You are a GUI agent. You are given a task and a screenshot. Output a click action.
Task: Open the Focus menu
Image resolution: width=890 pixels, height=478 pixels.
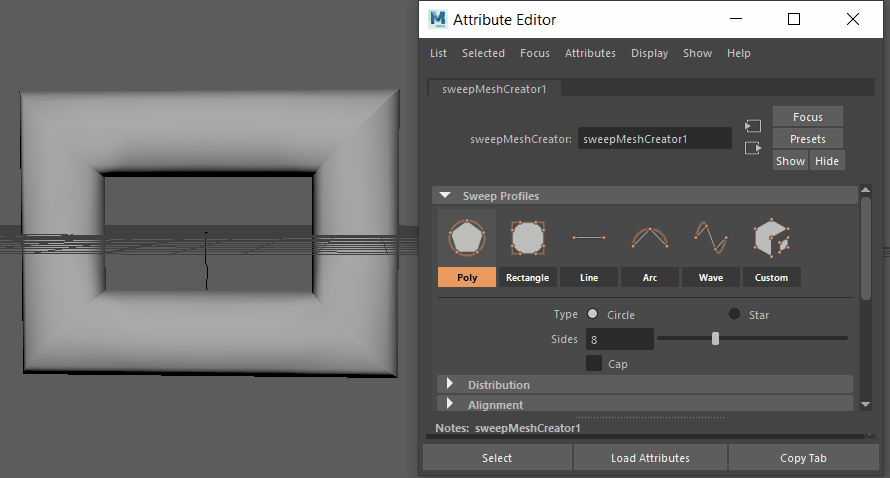point(535,53)
